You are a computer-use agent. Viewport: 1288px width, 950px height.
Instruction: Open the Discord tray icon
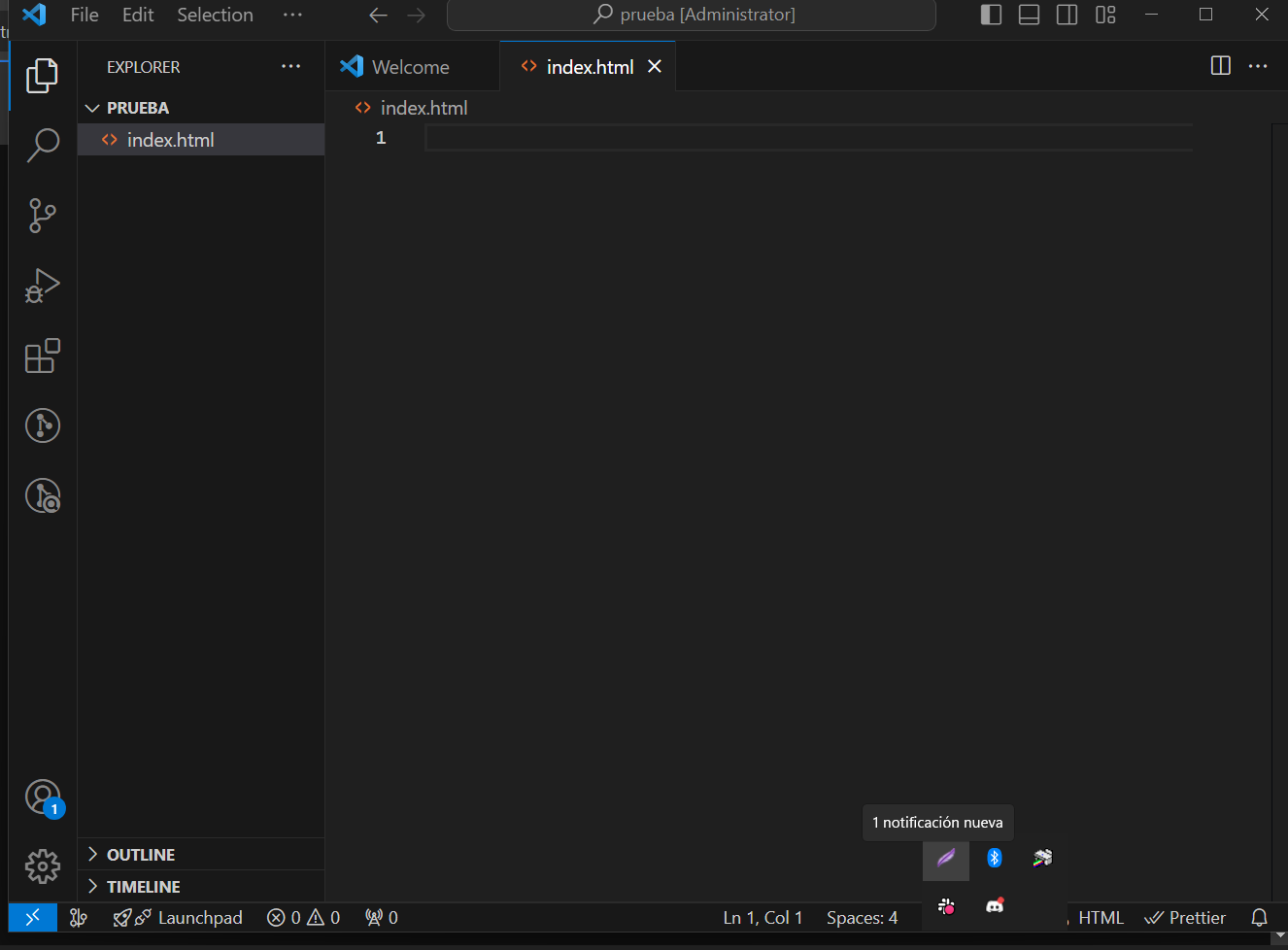(995, 905)
